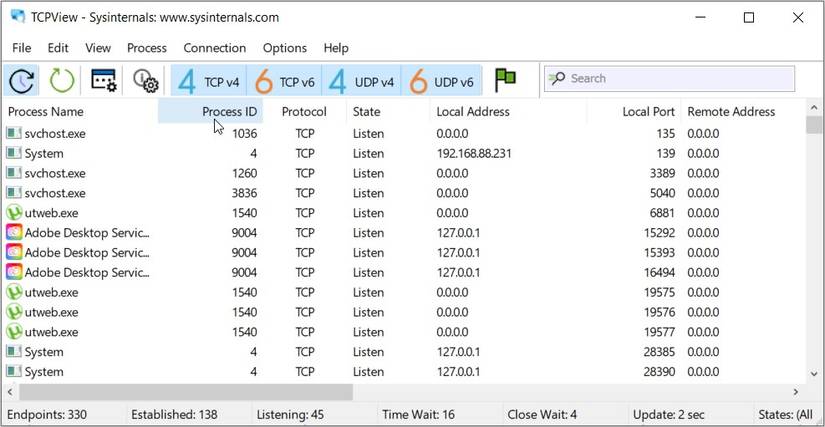825x427 pixels.
Task: Sort by Process Name column header
Action: tap(80, 111)
